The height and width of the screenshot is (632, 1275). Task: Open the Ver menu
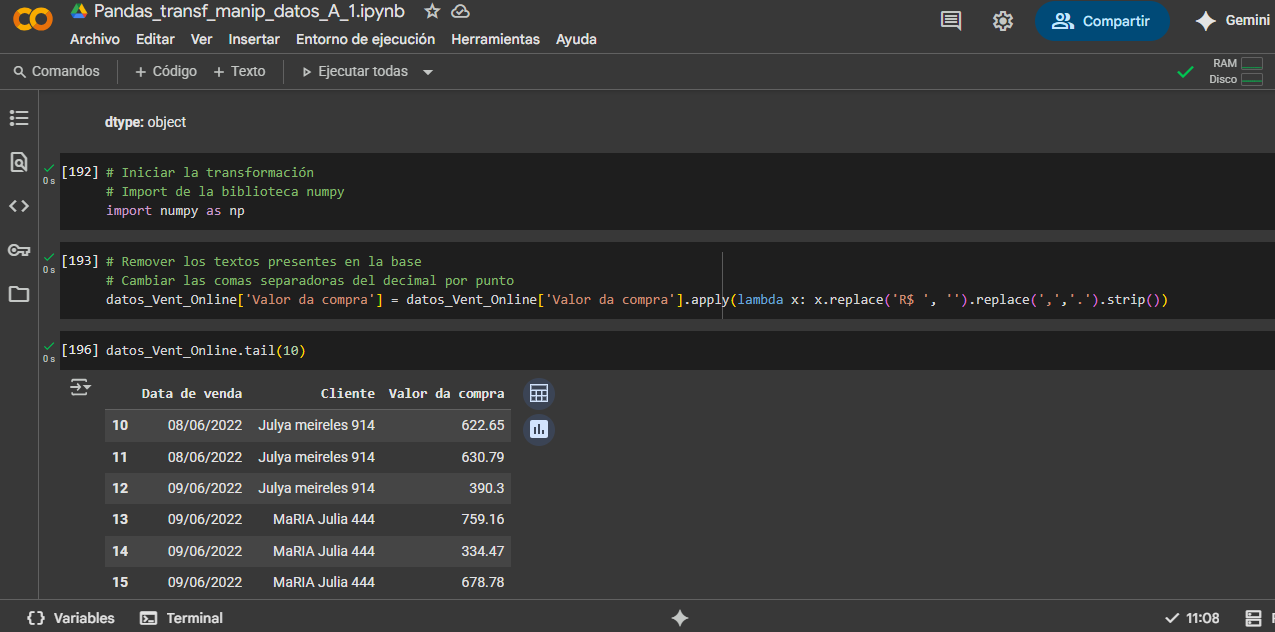click(202, 39)
